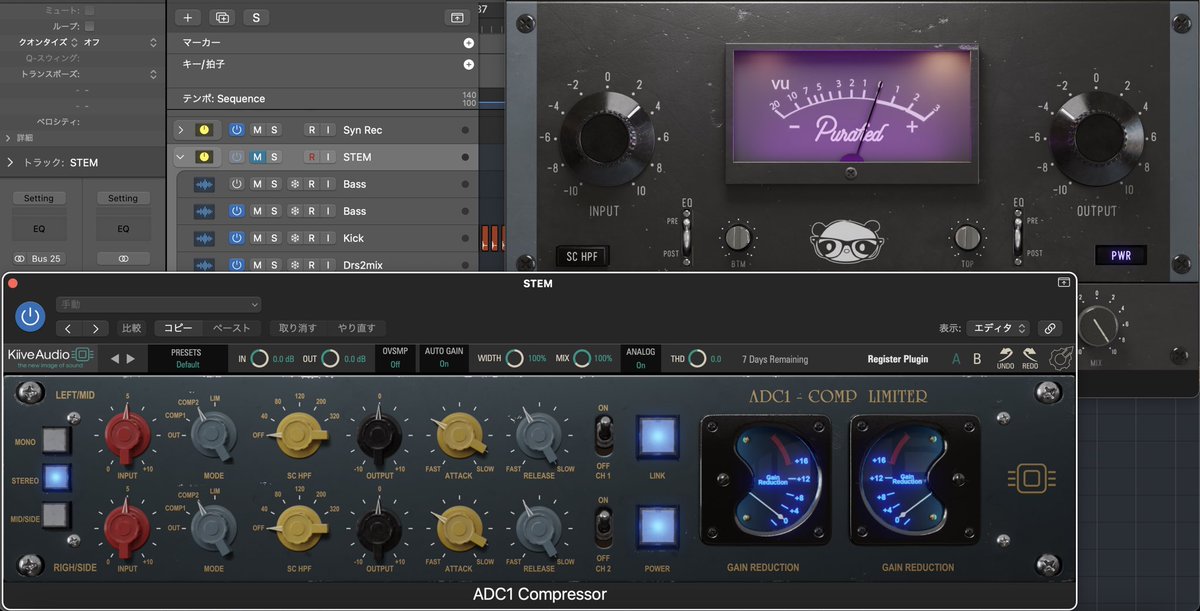Viewport: 1200px width, 611px height.
Task: Click the plugin window expand icon beside STEM title
Action: click(1063, 283)
